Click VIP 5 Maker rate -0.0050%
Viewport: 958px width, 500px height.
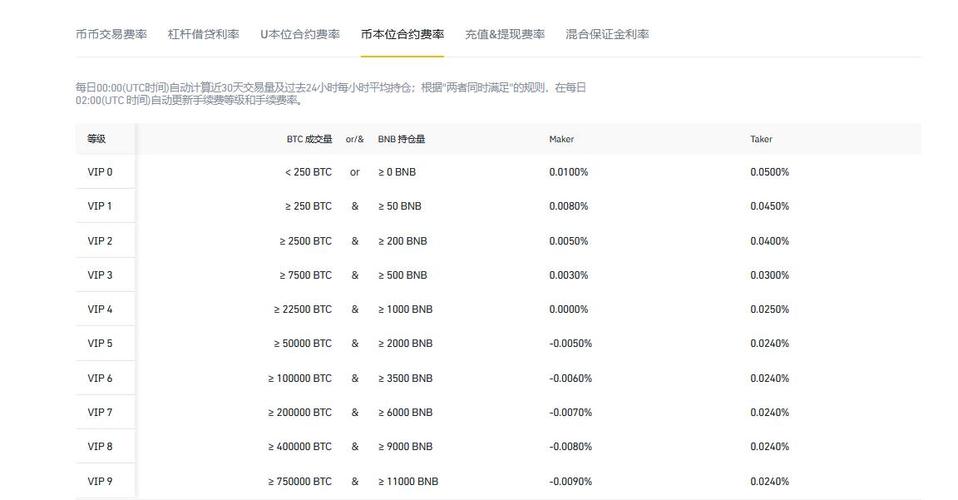tap(570, 343)
